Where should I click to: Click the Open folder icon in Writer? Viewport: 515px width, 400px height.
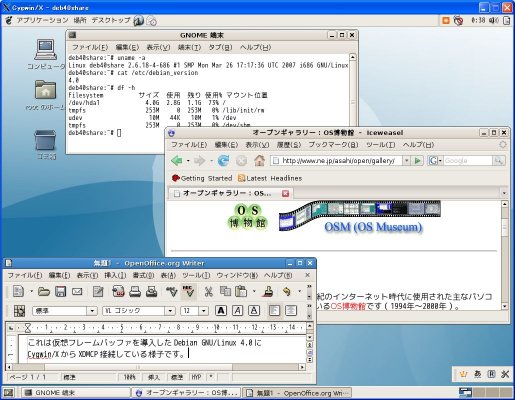coord(44,292)
